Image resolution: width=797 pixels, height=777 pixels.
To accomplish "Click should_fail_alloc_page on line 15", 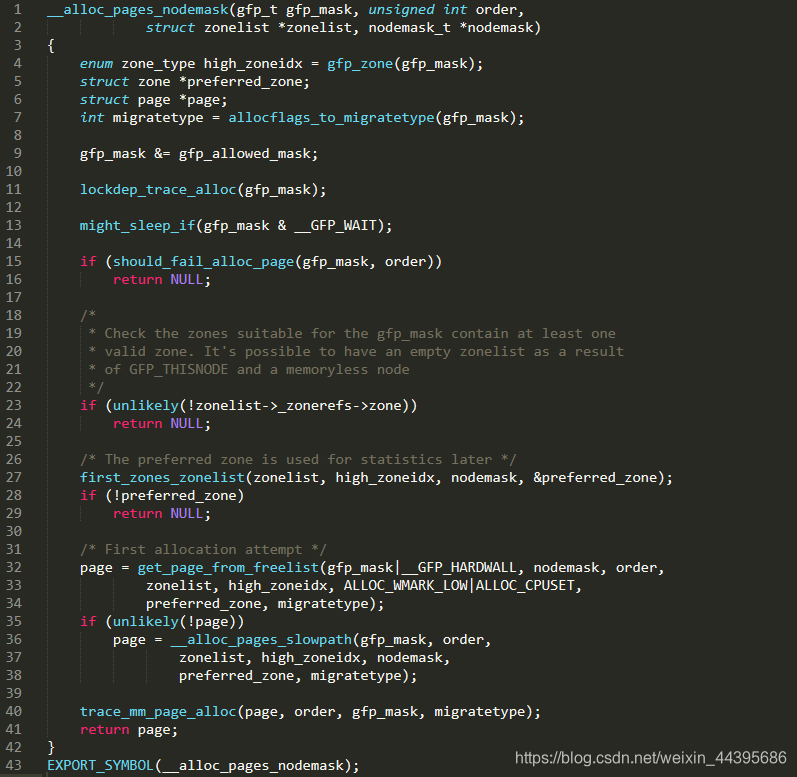I will point(203,261).
